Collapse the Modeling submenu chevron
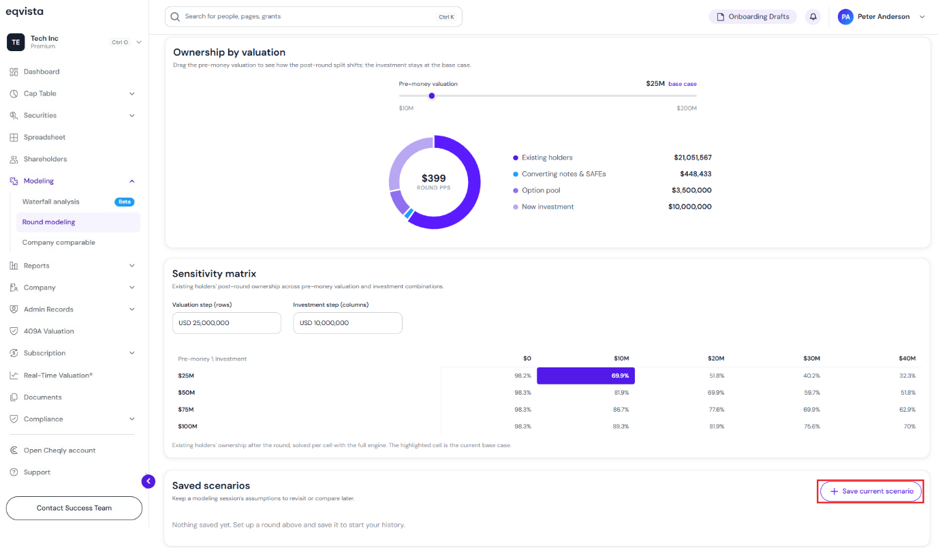The width and height of the screenshot is (938, 548). point(132,181)
